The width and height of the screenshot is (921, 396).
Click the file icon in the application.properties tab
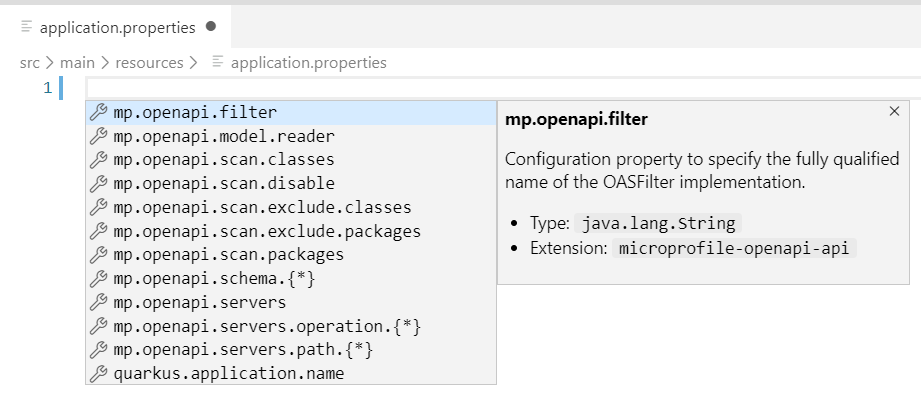pos(26,27)
